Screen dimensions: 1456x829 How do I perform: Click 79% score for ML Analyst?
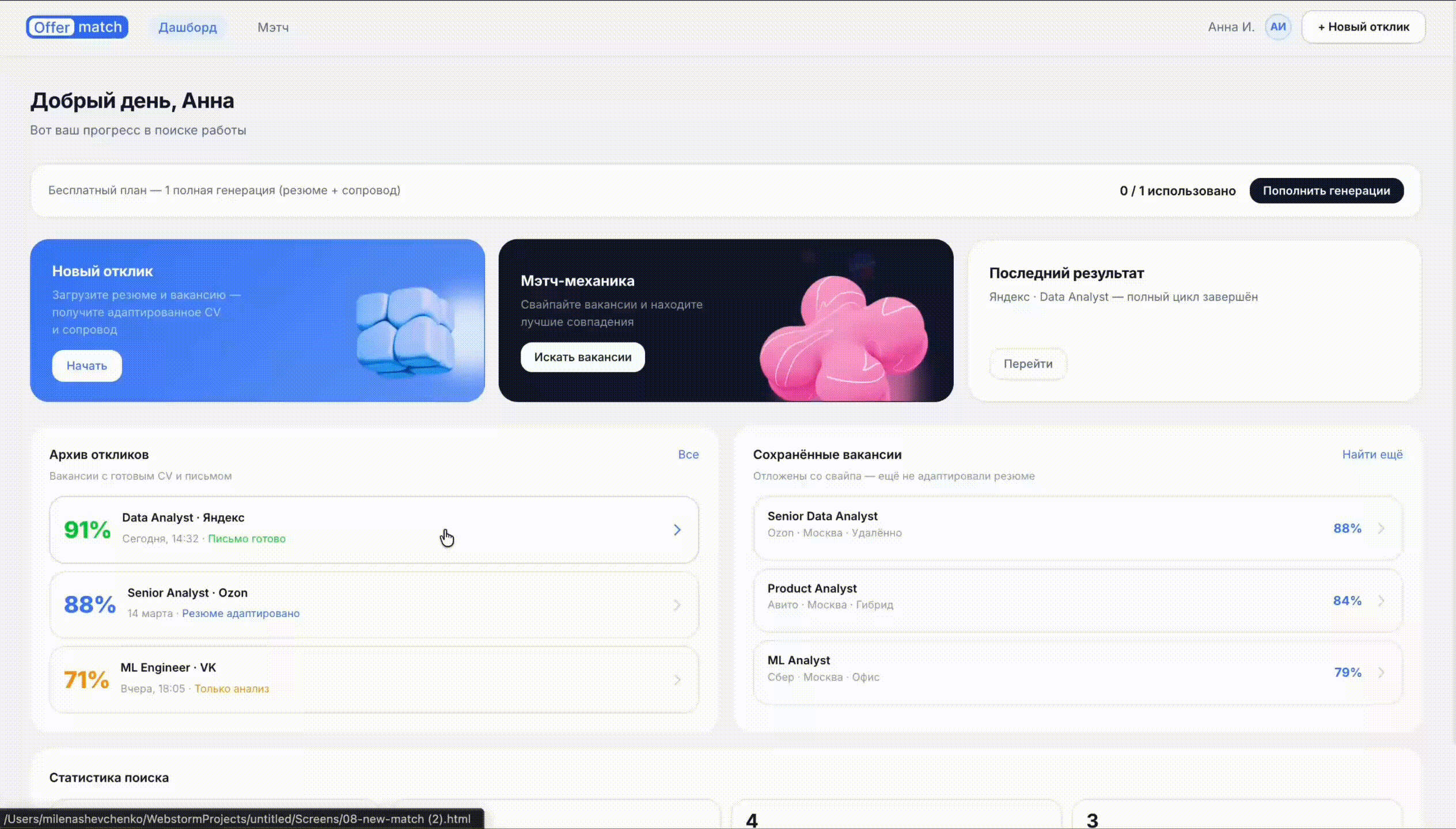pos(1348,672)
